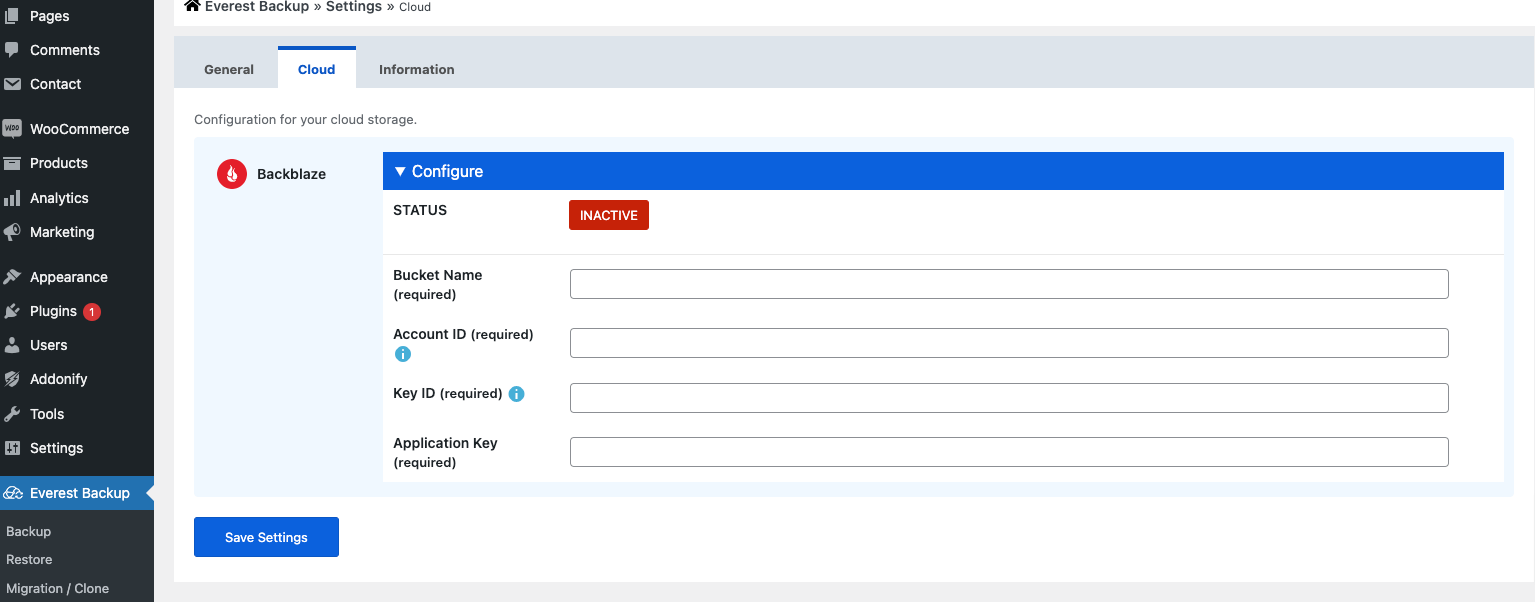Screen dimensions: 1535x602
Task: Click the Marketing megaphone icon
Action: [12, 232]
